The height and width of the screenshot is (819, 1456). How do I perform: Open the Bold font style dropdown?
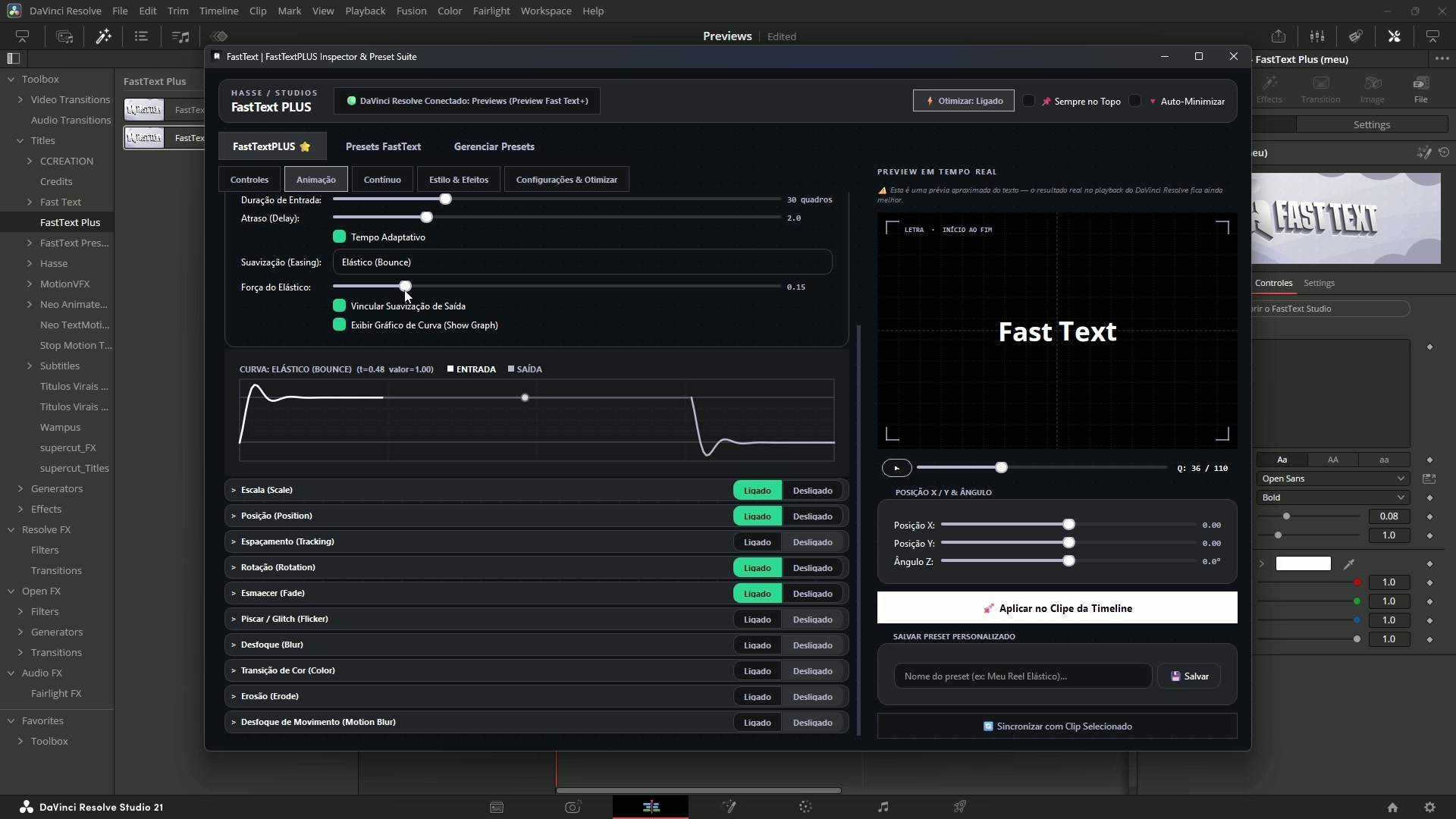tap(1332, 497)
